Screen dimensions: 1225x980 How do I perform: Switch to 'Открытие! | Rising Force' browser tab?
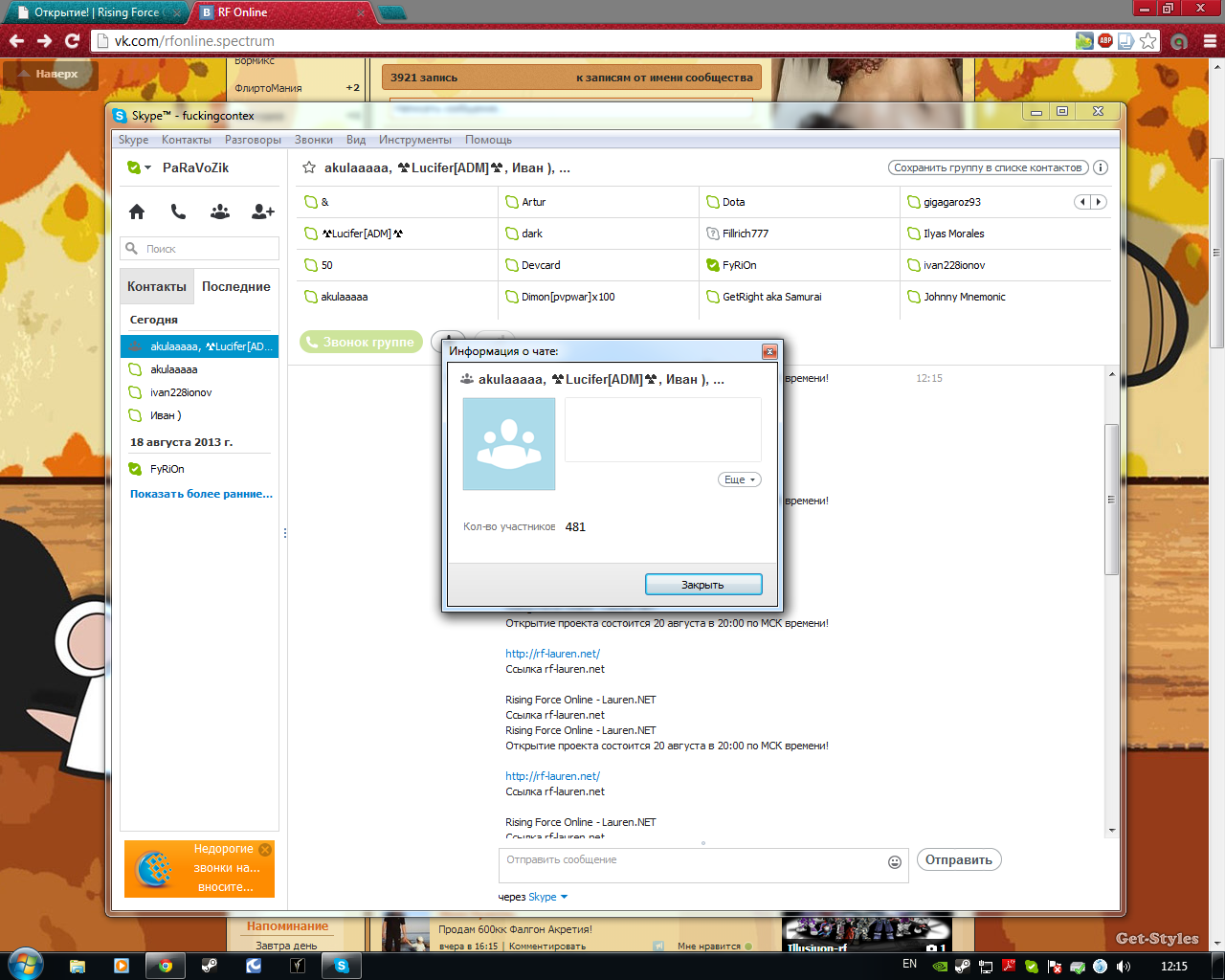[96, 12]
